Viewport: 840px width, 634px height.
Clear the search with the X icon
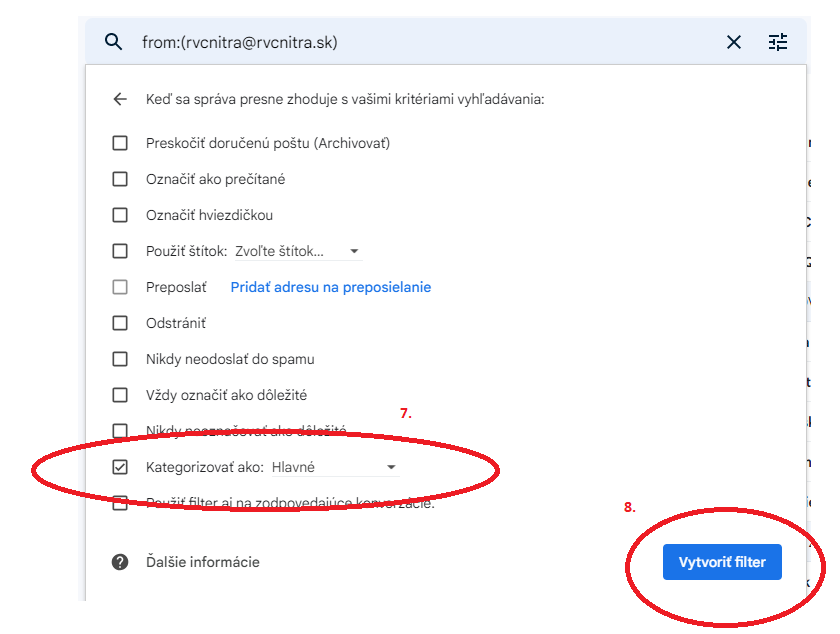pyautogui.click(x=733, y=42)
